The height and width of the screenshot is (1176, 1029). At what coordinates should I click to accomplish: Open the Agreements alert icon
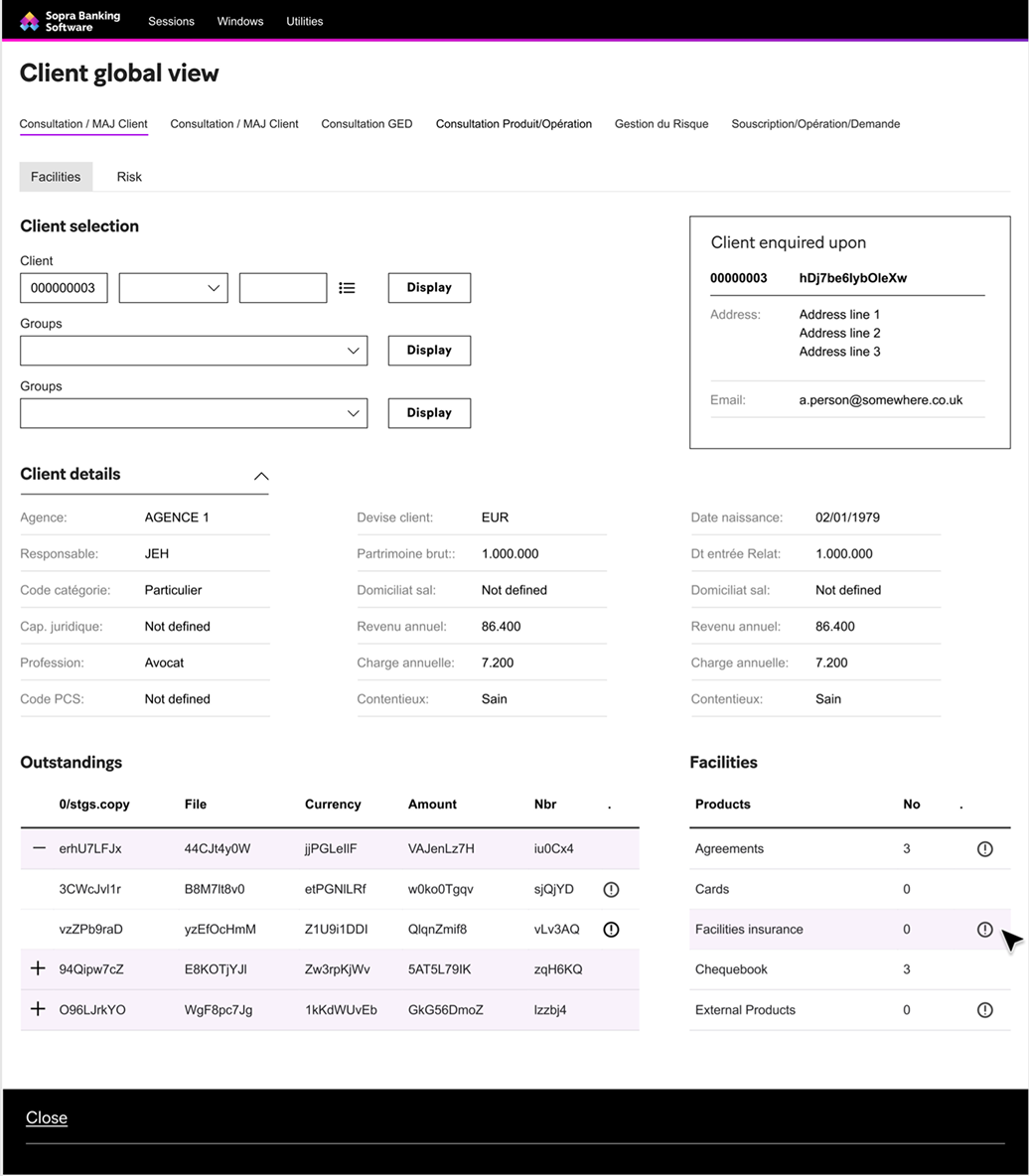(x=984, y=849)
